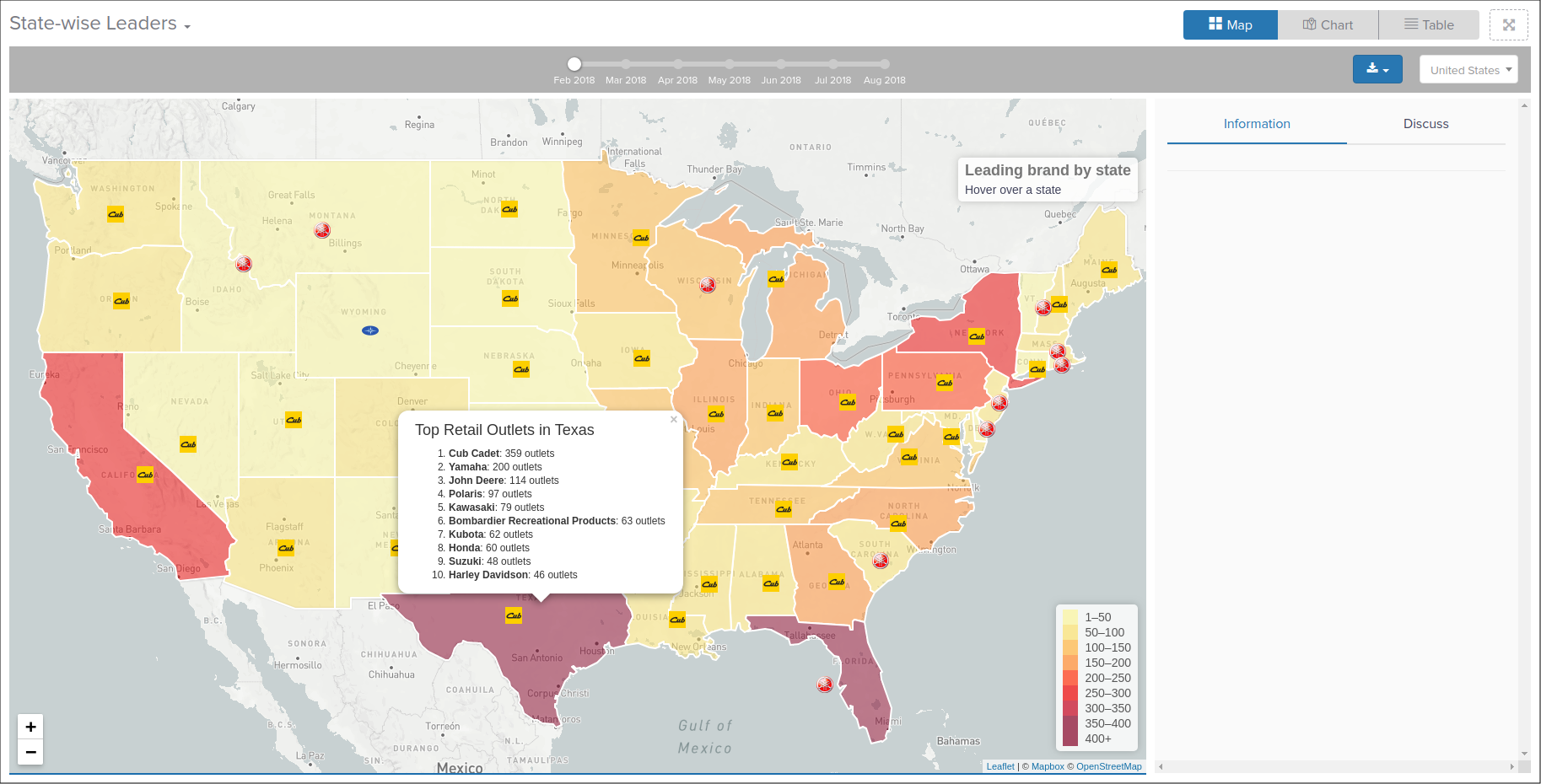The width and height of the screenshot is (1541, 784).
Task: Click the side panel scroll down arrow
Action: [x=1524, y=754]
